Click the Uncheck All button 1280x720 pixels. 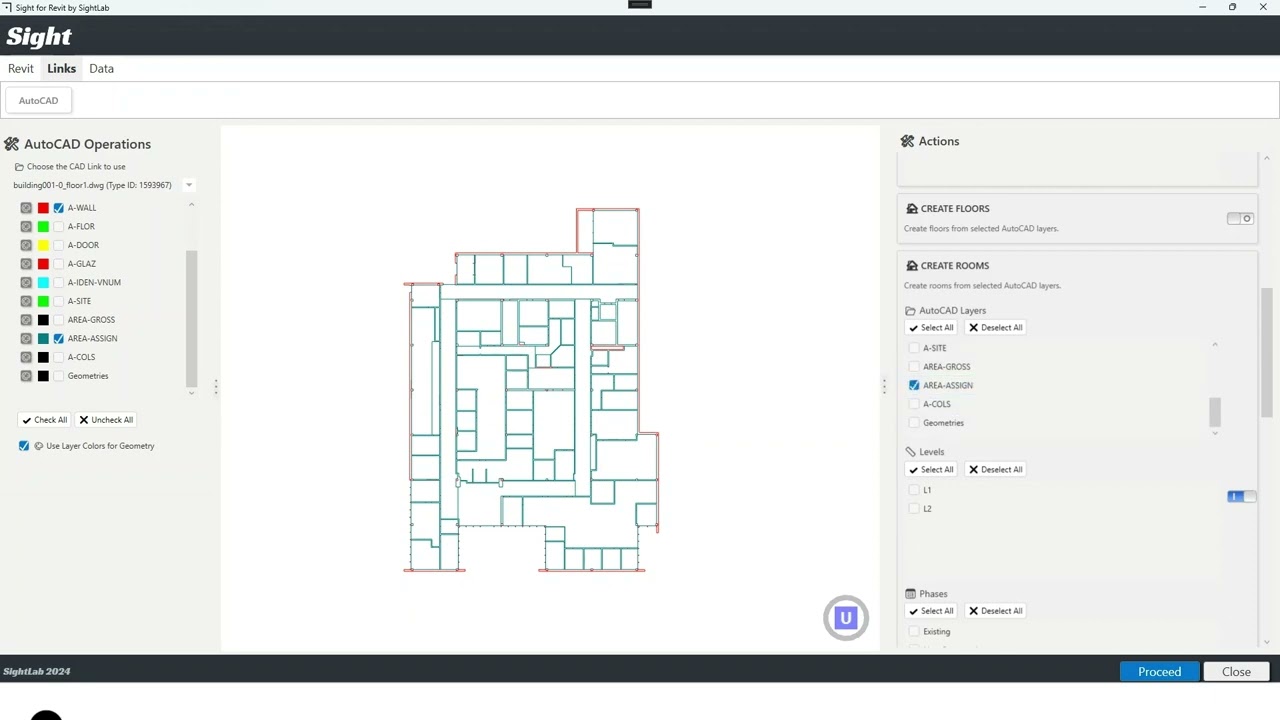point(106,420)
